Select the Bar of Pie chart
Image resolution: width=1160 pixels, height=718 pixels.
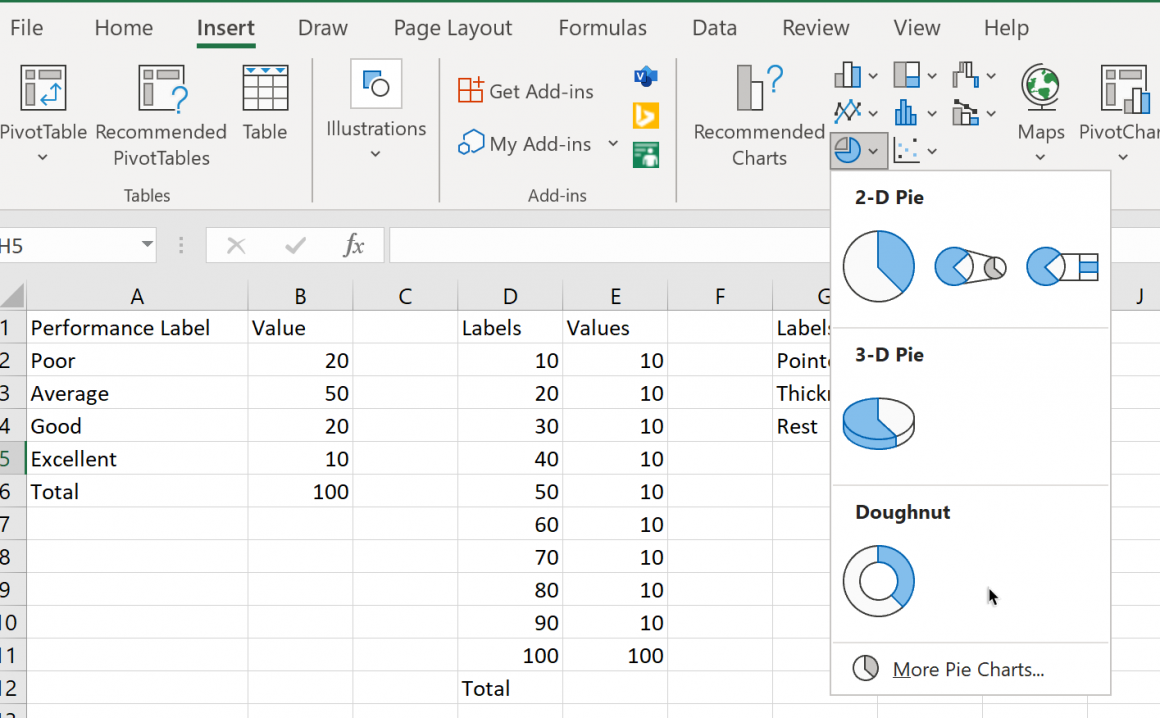pos(1061,267)
